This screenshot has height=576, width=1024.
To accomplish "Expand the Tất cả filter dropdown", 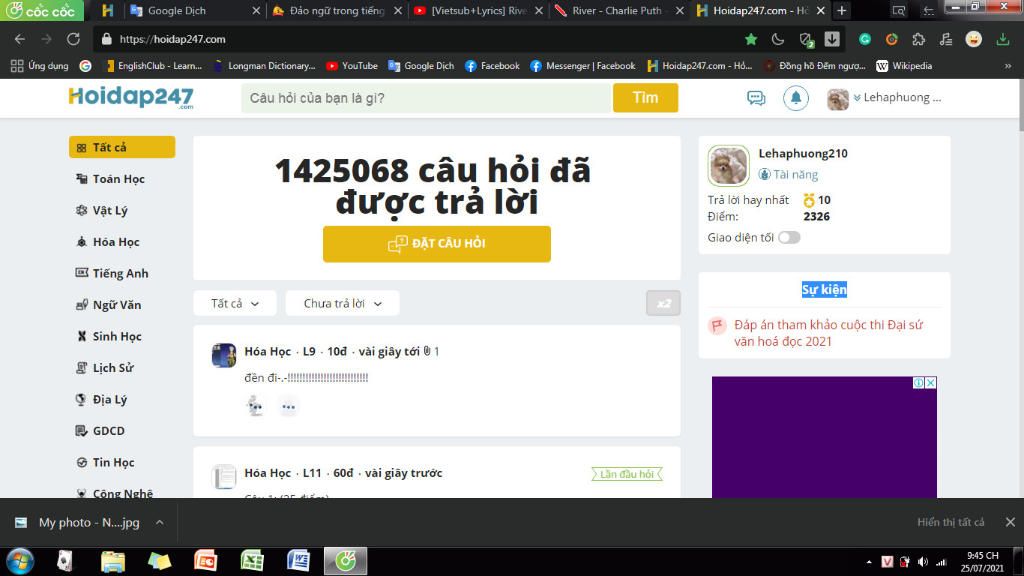I will click(x=234, y=303).
